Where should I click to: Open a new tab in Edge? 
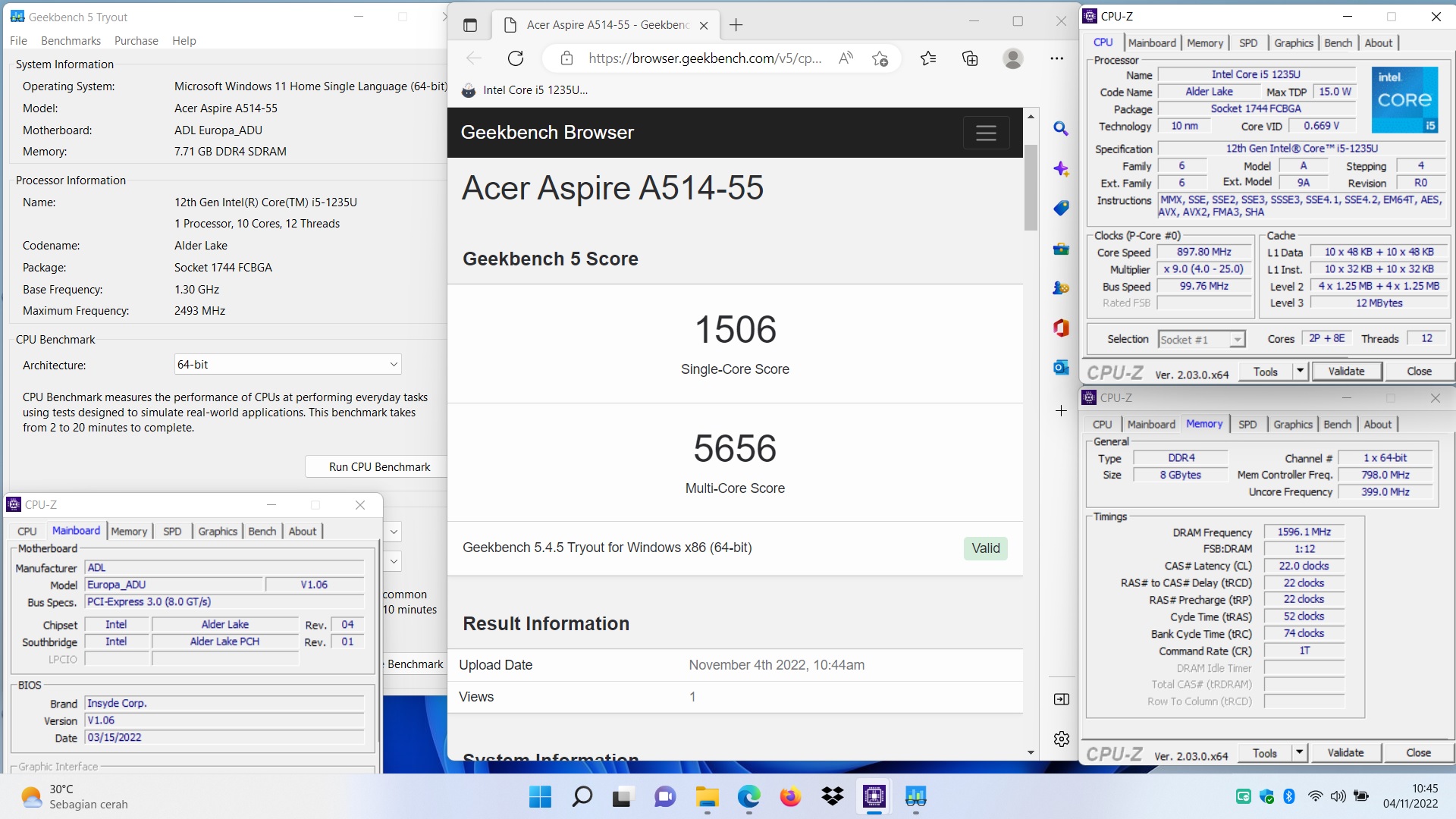(736, 25)
